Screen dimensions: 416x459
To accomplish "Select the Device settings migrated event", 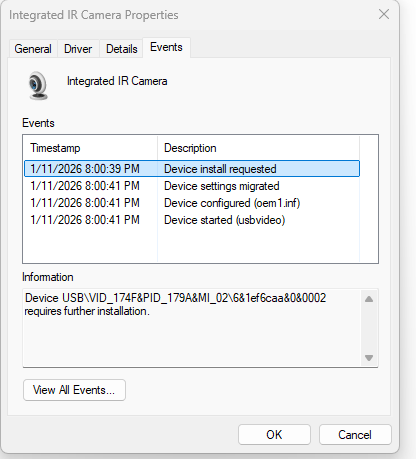I will [x=192, y=186].
